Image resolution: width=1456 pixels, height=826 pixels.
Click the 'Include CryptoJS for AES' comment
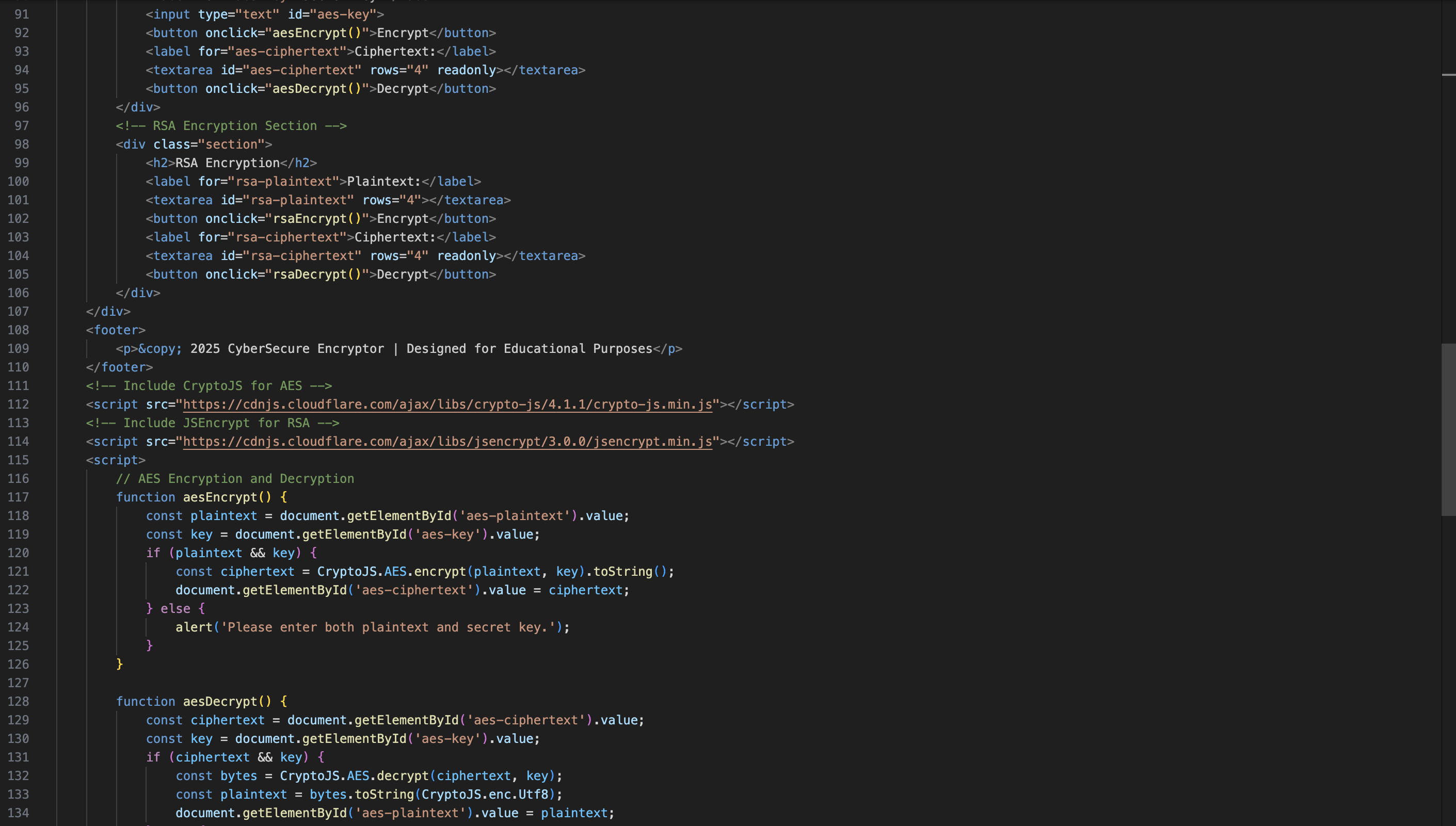[209, 386]
